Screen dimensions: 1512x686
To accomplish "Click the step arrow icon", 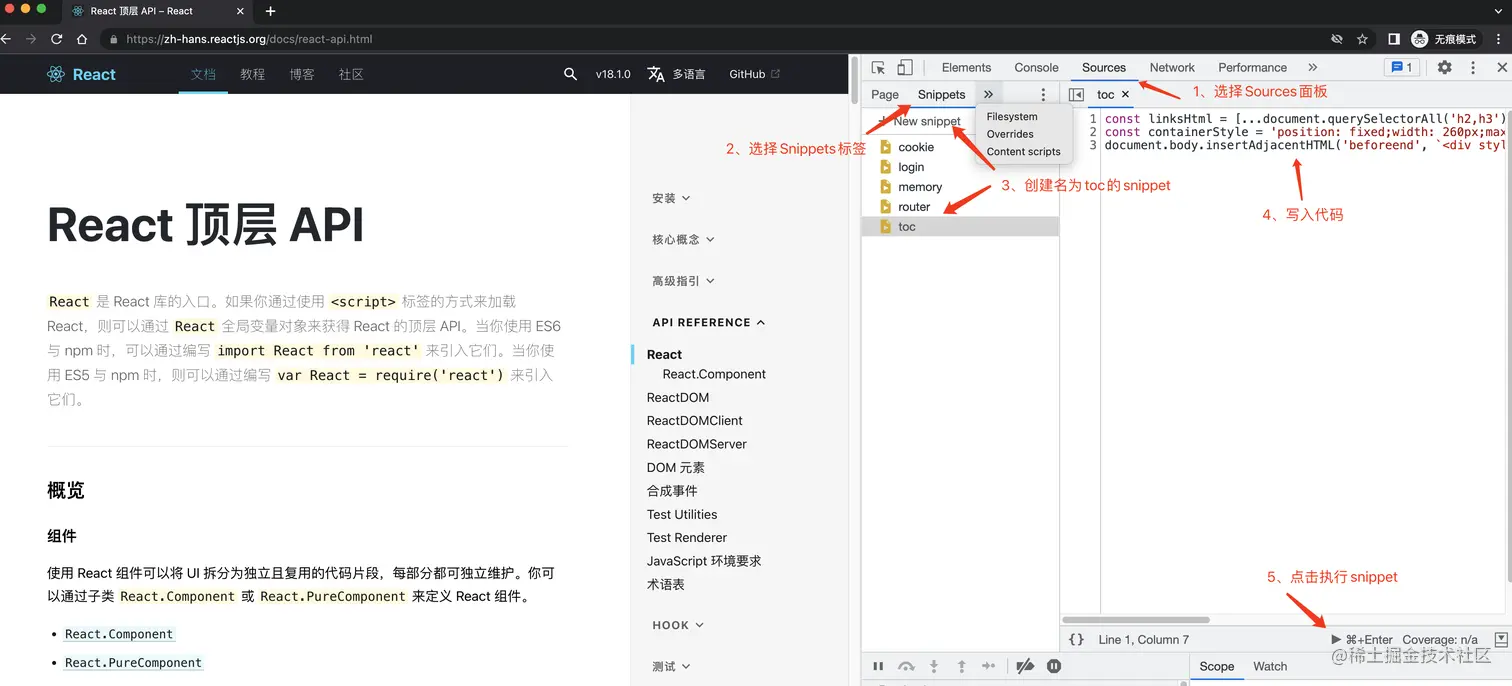I will (988, 666).
